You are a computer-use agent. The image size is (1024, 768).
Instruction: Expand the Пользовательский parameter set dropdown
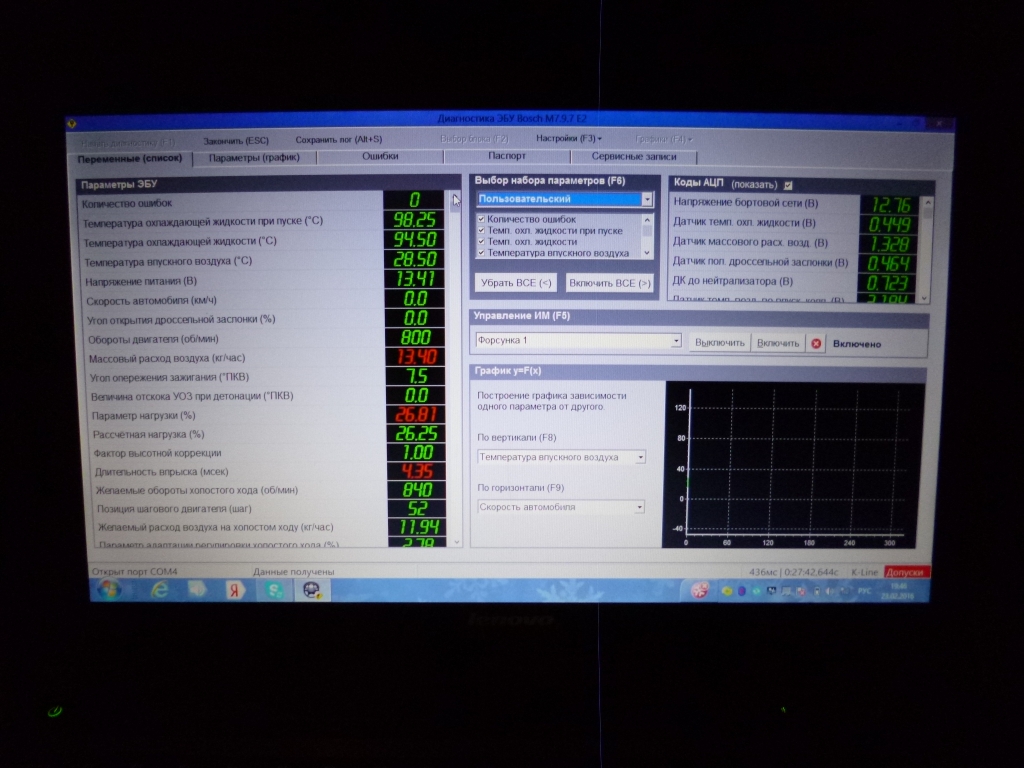[x=646, y=199]
